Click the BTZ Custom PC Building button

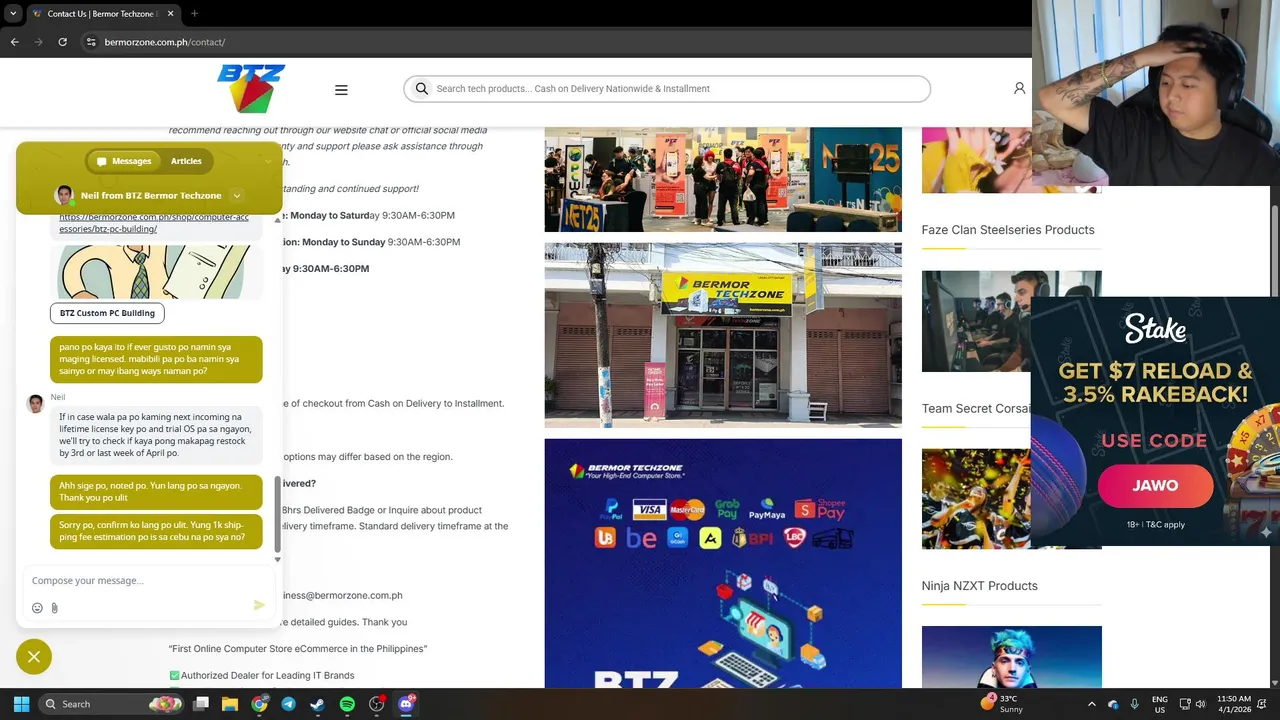[107, 313]
